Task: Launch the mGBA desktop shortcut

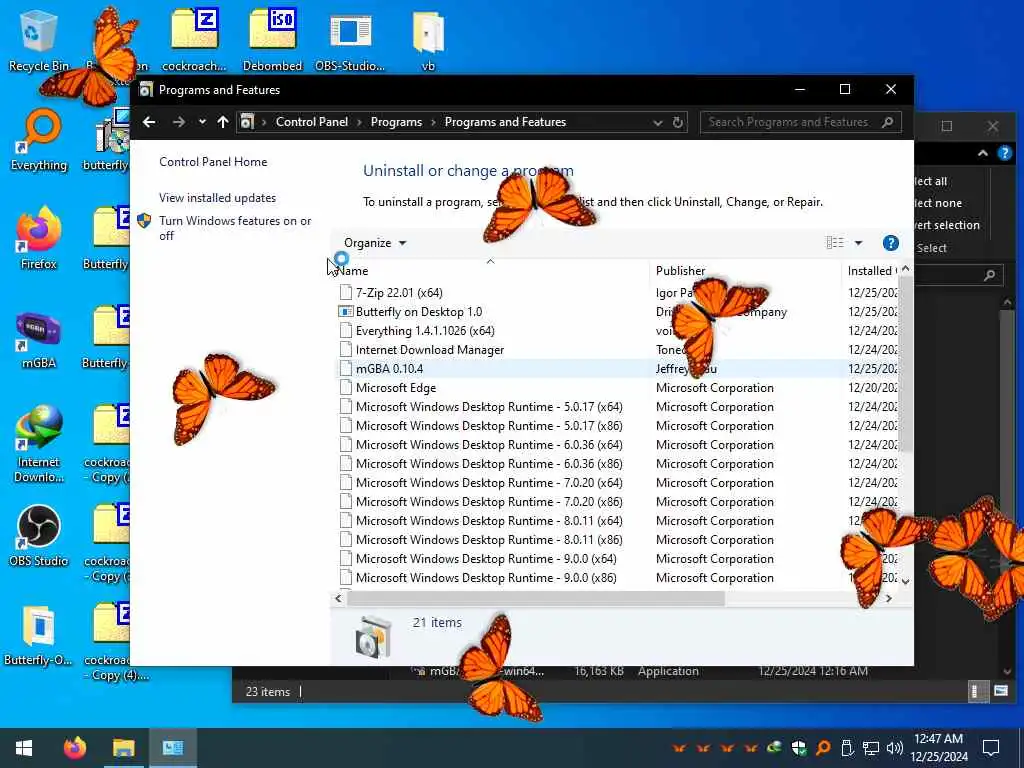Action: 39,340
